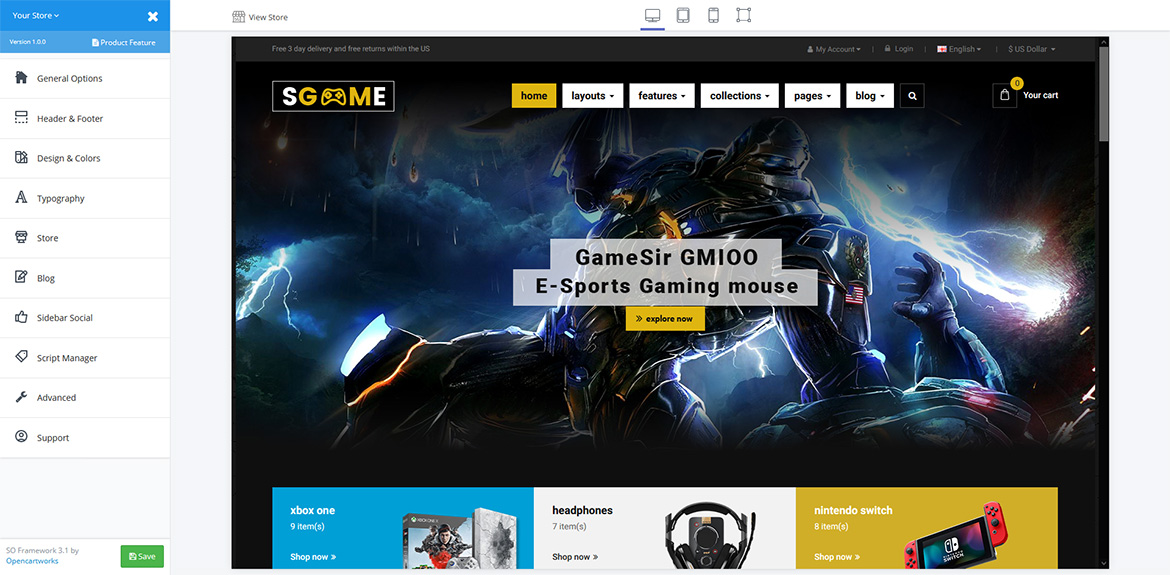Expand the blog menu
1170x575 pixels.
[870, 95]
